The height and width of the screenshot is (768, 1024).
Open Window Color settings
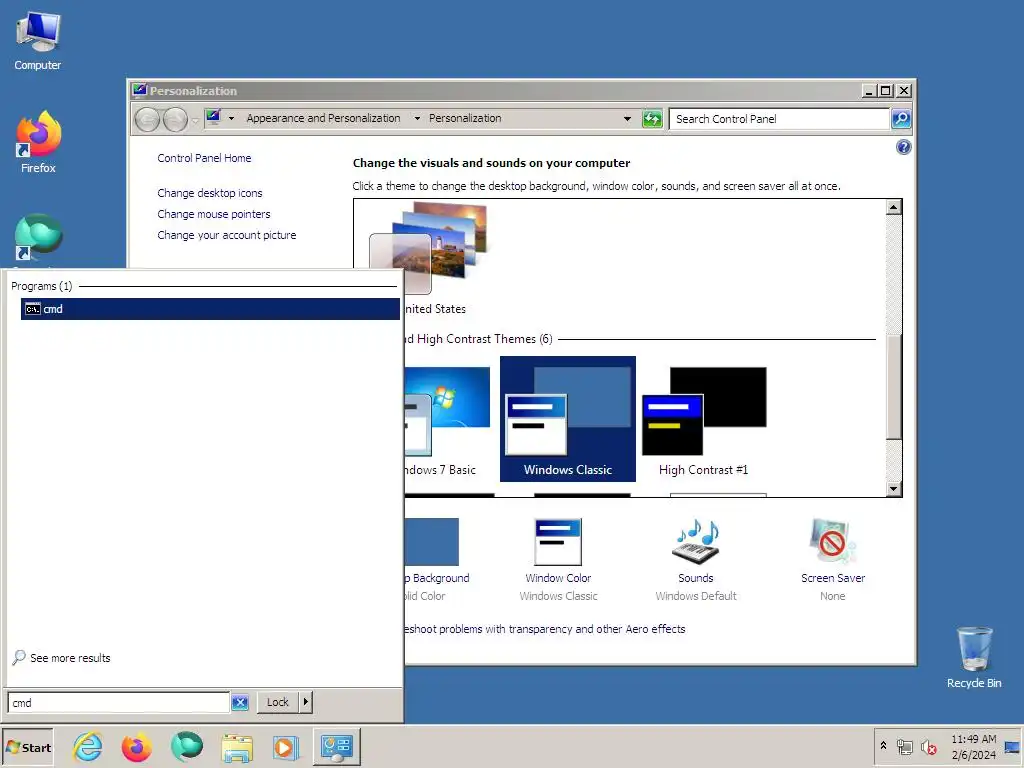point(558,559)
